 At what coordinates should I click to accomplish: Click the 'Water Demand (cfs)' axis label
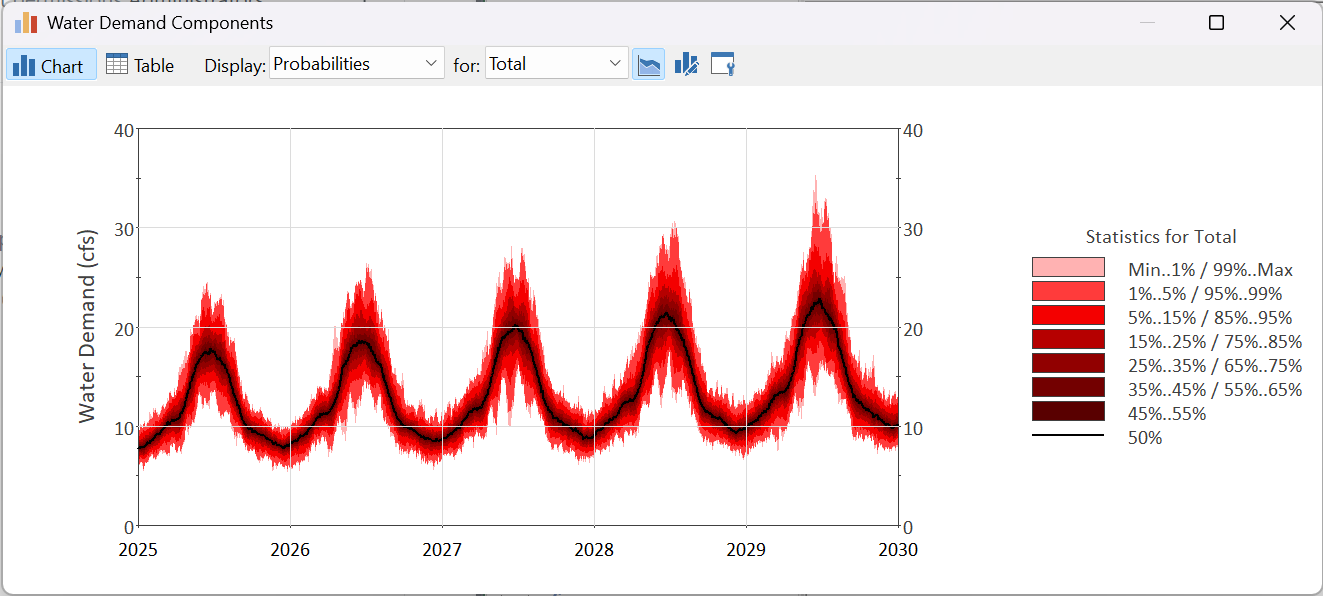coord(88,326)
